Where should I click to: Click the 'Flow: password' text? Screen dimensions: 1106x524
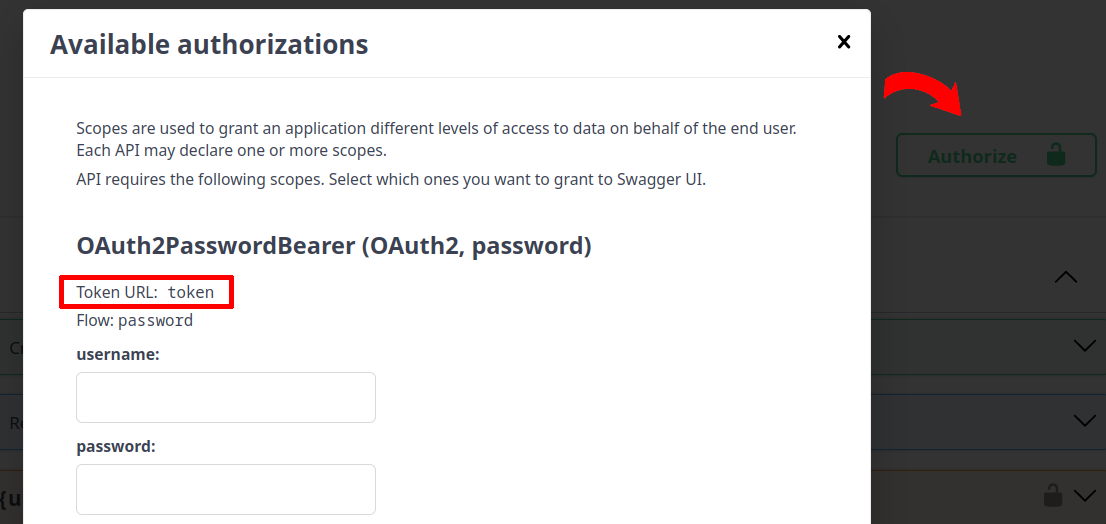pyautogui.click(x=135, y=321)
